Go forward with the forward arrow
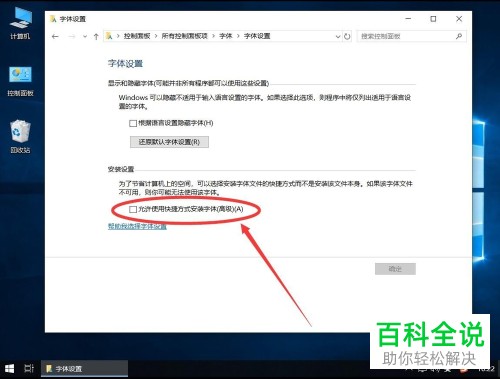Image resolution: width=500 pixels, height=379 pixels. (71, 36)
